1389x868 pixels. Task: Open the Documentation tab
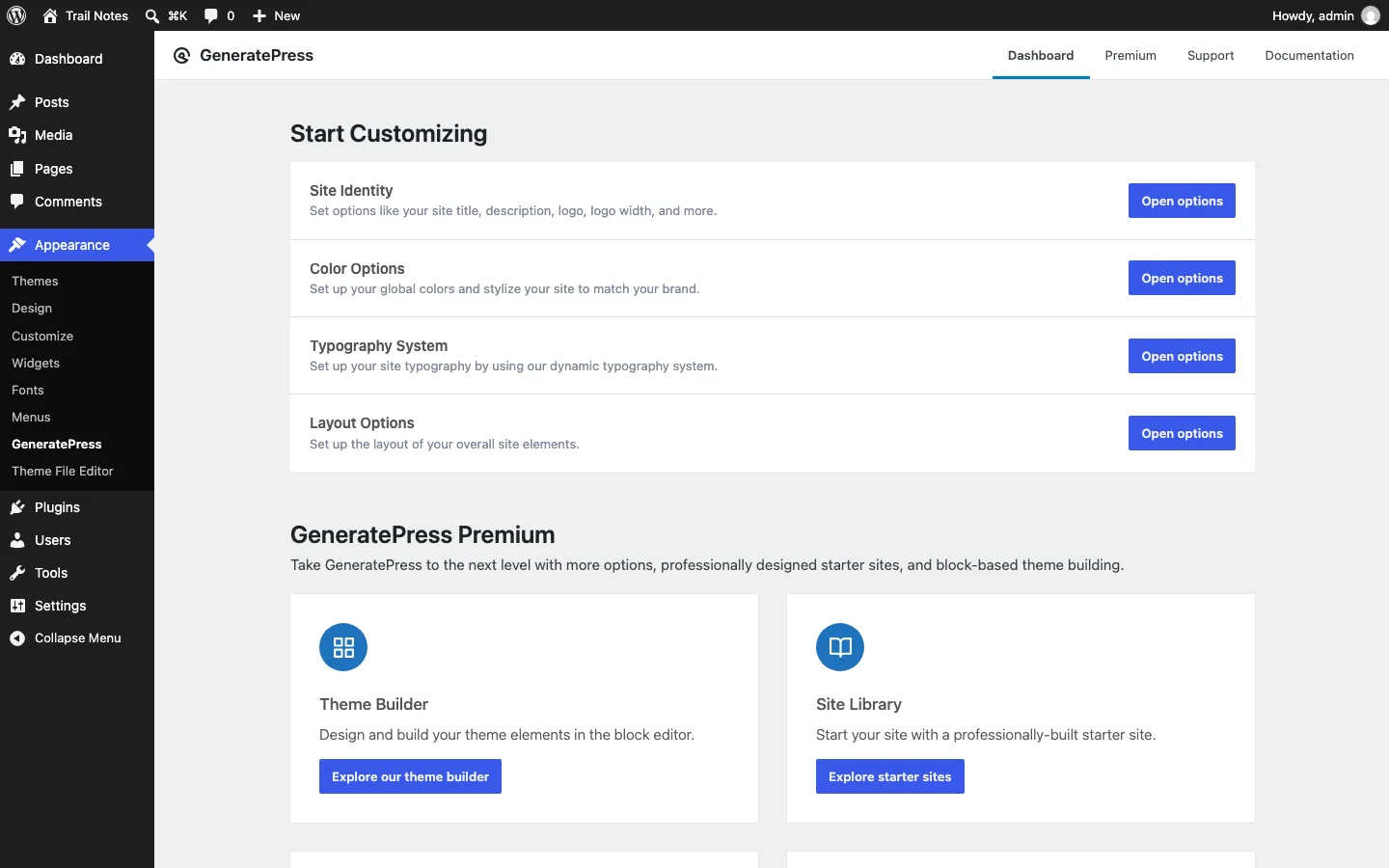pos(1309,56)
